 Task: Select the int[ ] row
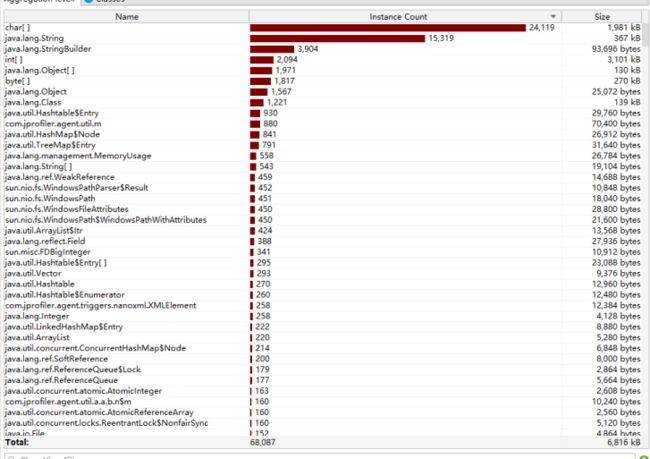point(323,60)
